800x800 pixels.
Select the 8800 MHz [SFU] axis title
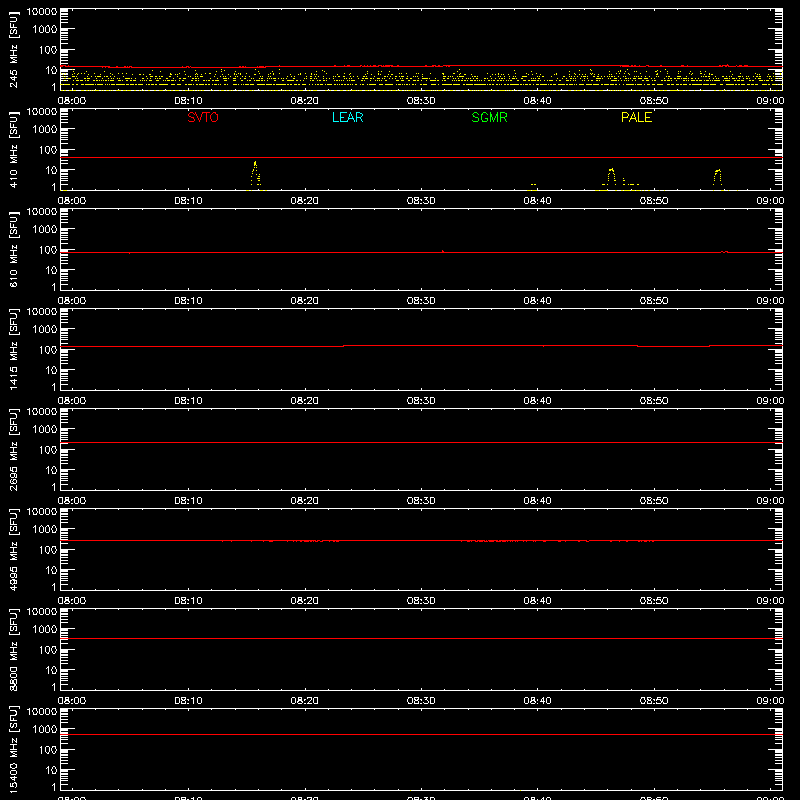point(13,649)
